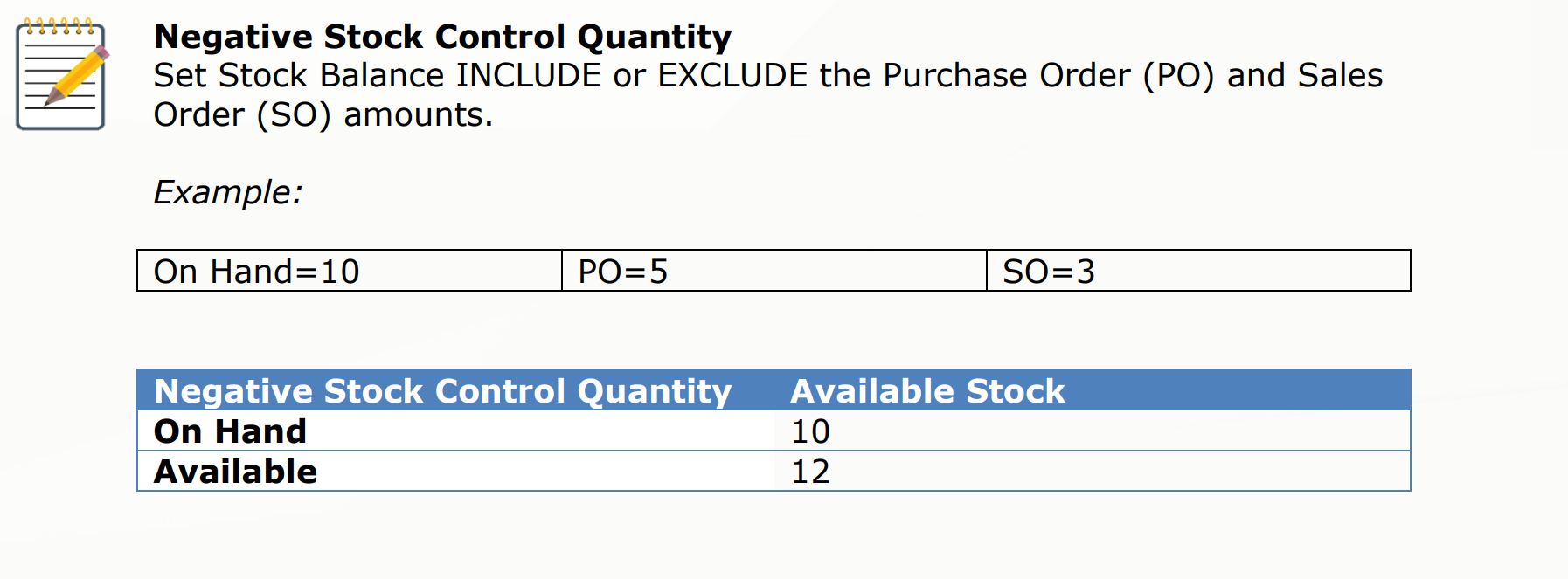Click the On Hand row label

click(x=230, y=431)
